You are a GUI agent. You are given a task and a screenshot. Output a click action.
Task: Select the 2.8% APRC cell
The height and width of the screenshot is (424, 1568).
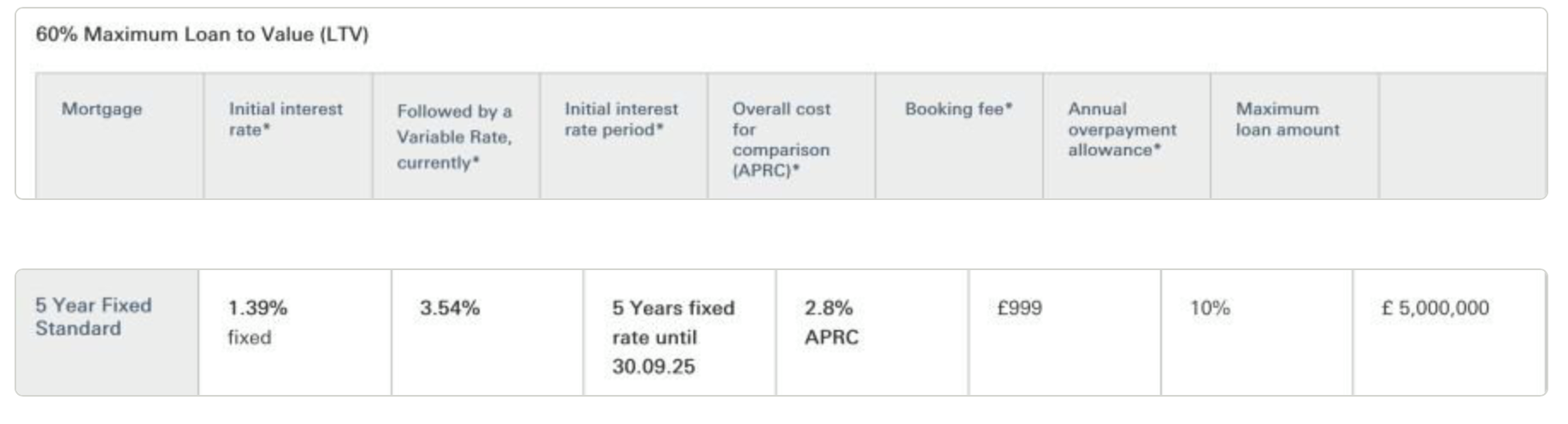872,333
